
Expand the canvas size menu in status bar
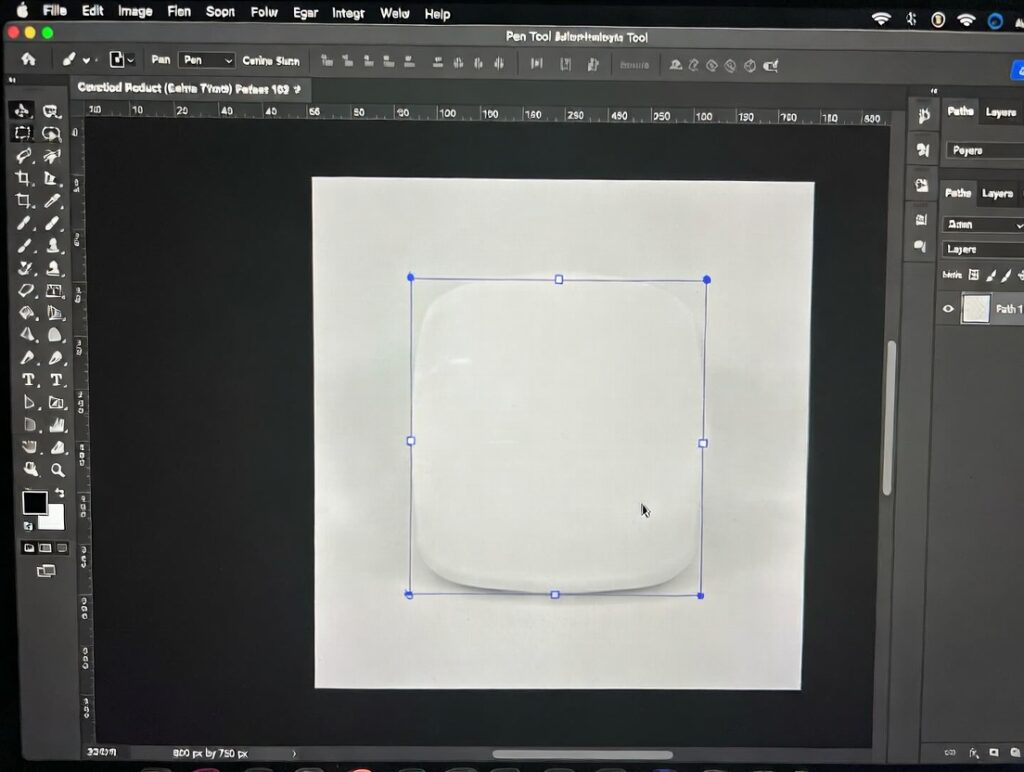coord(293,753)
